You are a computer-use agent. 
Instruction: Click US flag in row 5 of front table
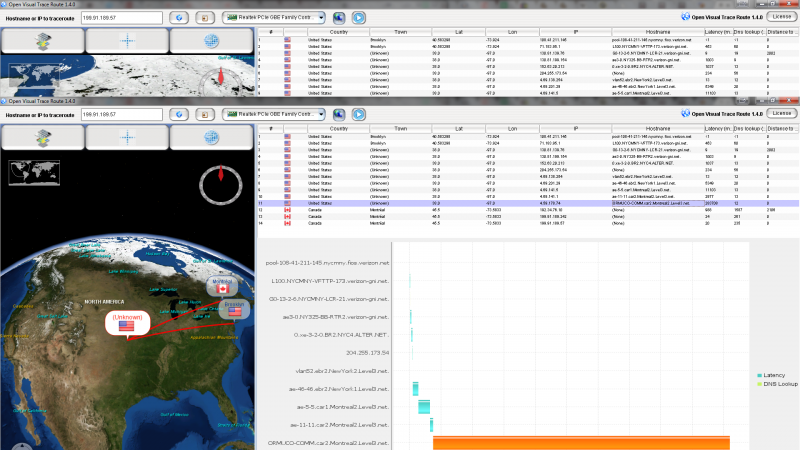pyautogui.click(x=287, y=163)
